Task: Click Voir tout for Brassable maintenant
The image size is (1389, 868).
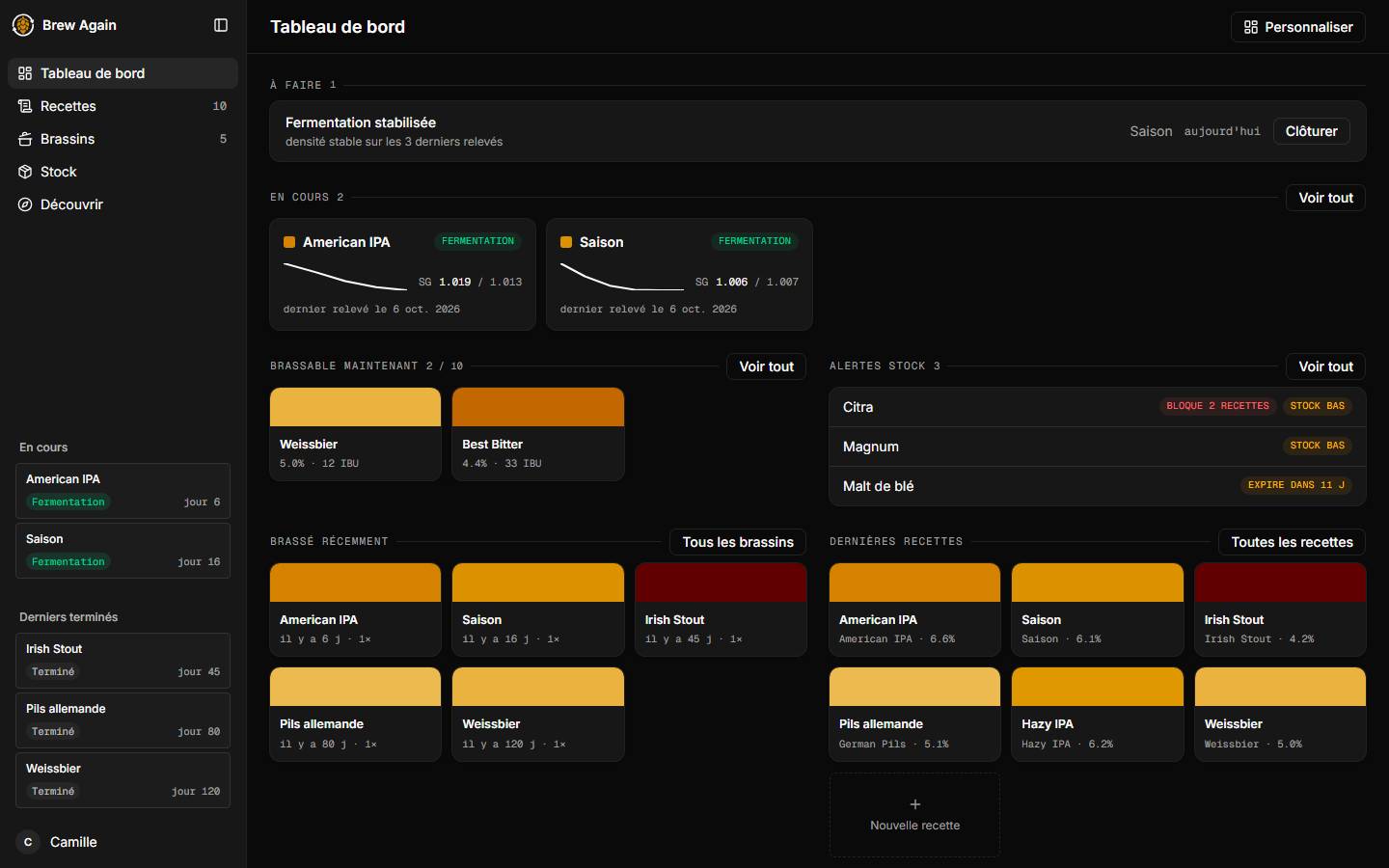Action: (x=766, y=366)
